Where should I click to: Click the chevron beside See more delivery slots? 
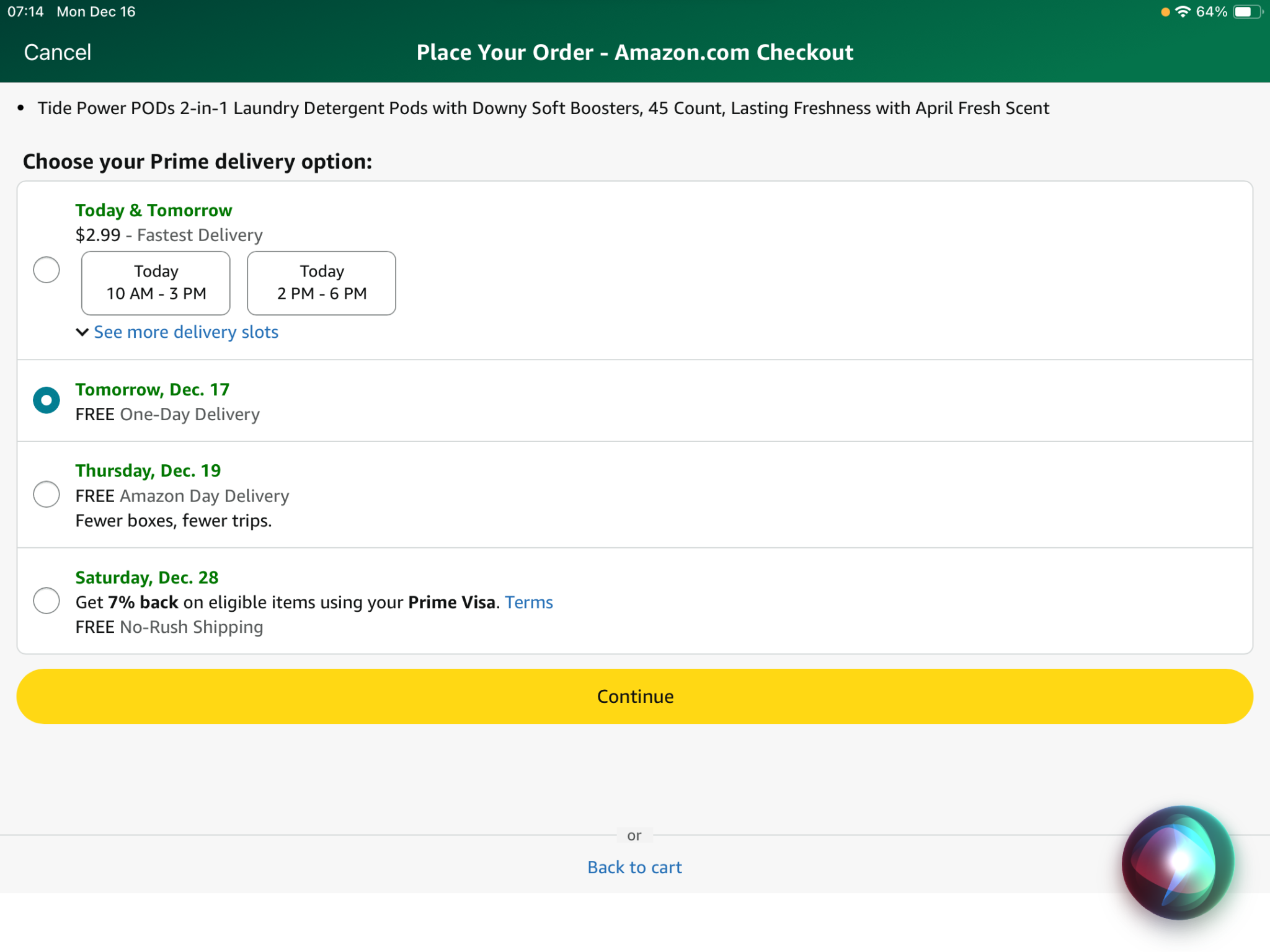(x=82, y=332)
